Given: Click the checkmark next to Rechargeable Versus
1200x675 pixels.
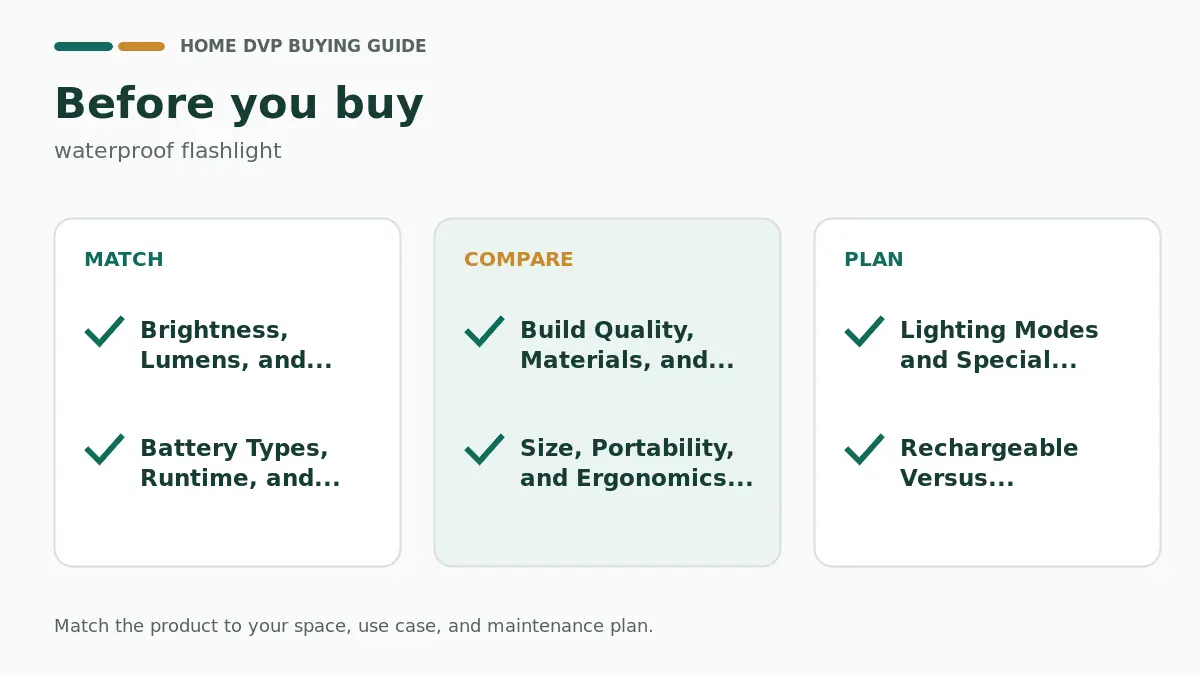Looking at the screenshot, I should click(x=864, y=449).
